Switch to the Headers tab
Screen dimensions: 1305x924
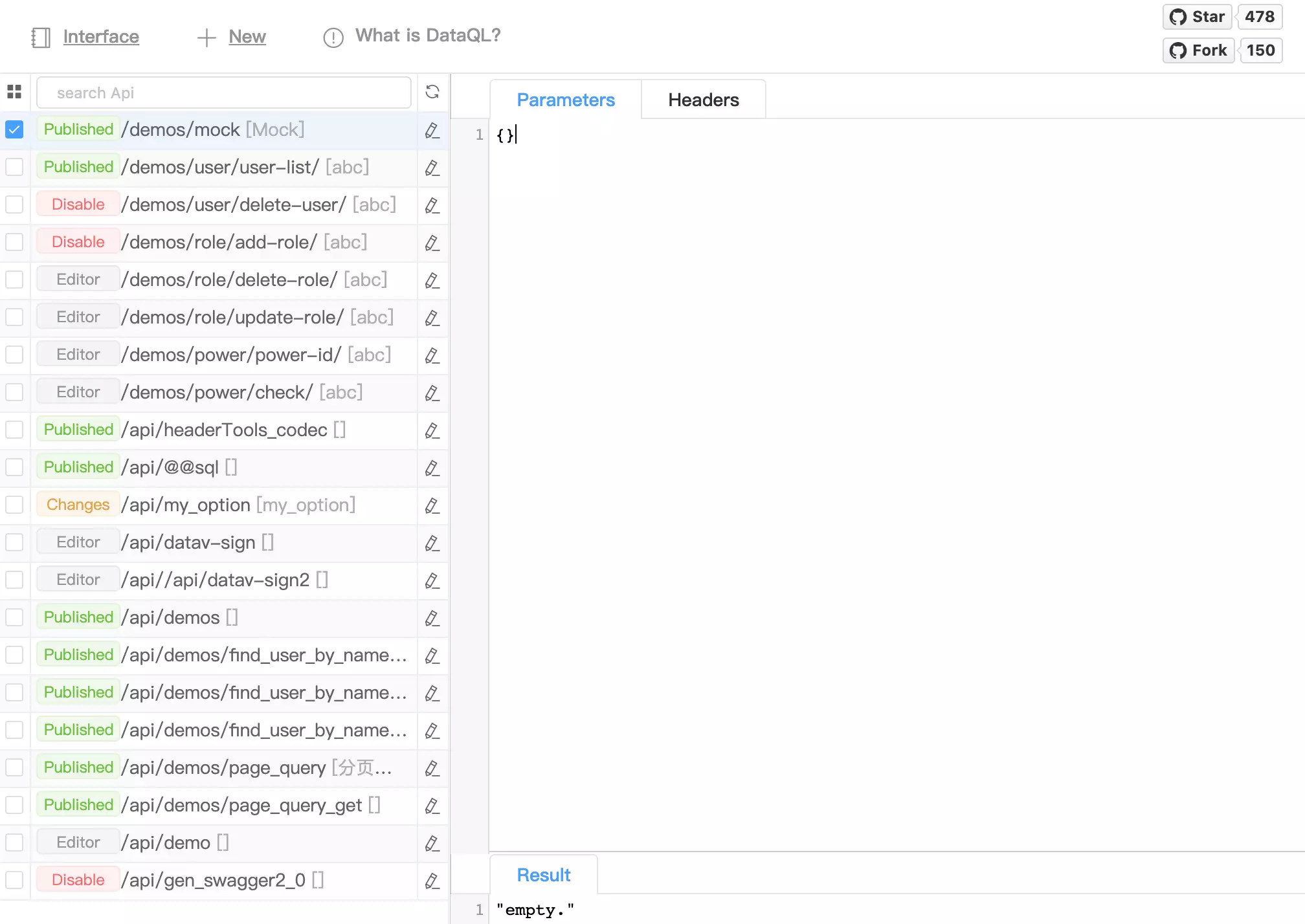coord(703,100)
